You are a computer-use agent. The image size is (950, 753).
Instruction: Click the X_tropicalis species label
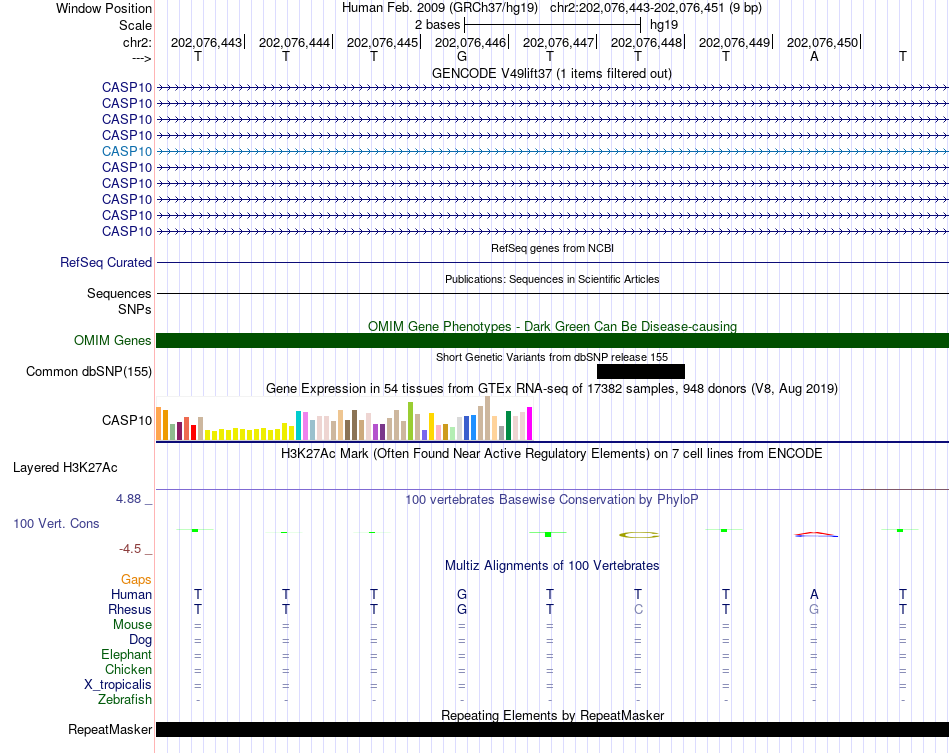pyautogui.click(x=118, y=685)
